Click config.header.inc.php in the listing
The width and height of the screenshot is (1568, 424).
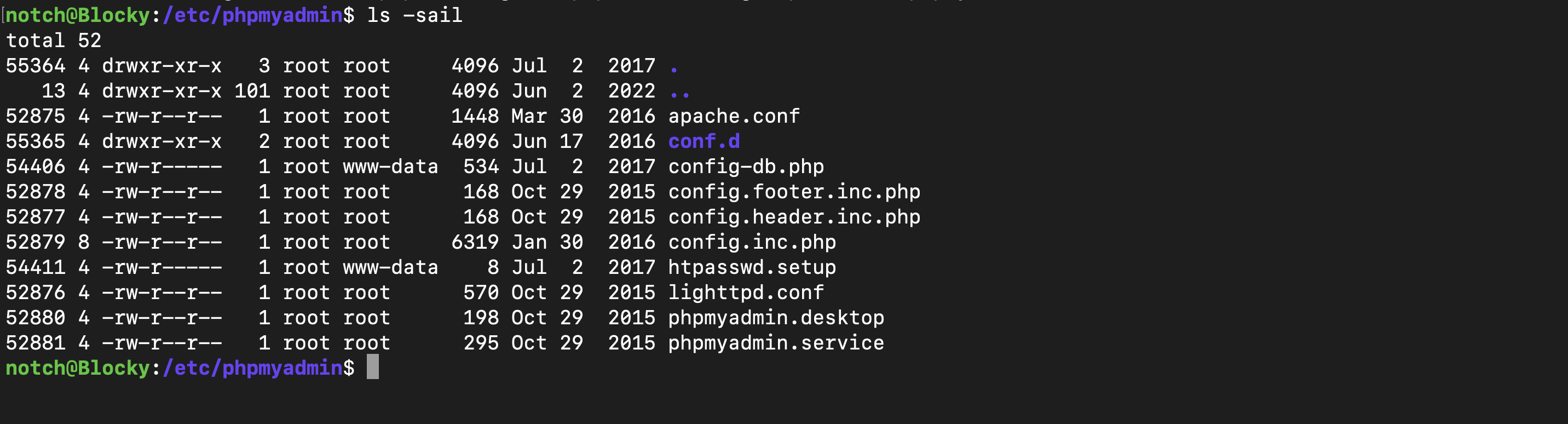pyautogui.click(x=794, y=217)
